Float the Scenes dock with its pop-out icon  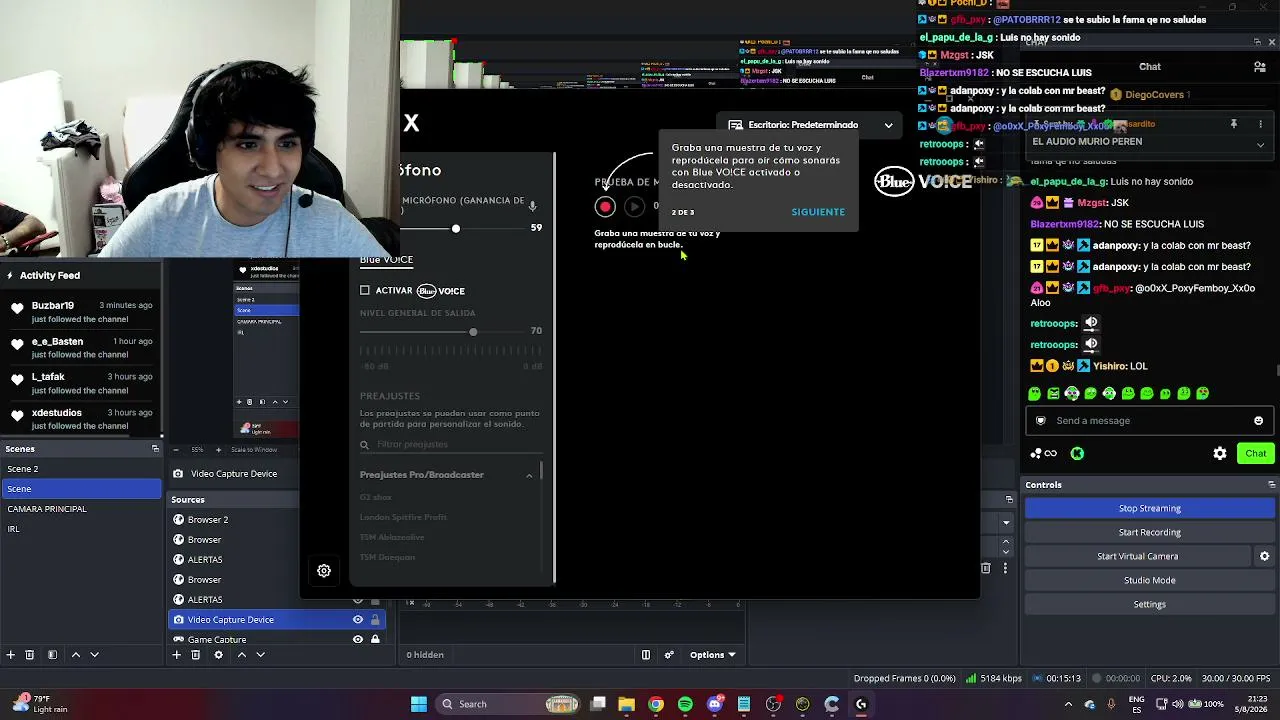(155, 449)
